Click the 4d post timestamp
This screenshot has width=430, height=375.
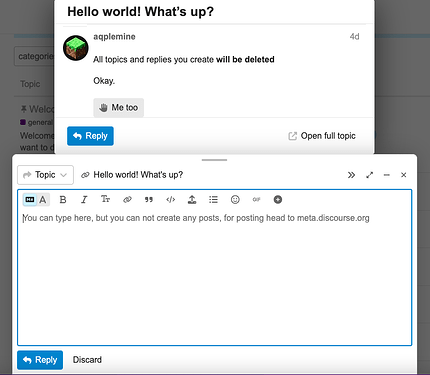point(354,37)
